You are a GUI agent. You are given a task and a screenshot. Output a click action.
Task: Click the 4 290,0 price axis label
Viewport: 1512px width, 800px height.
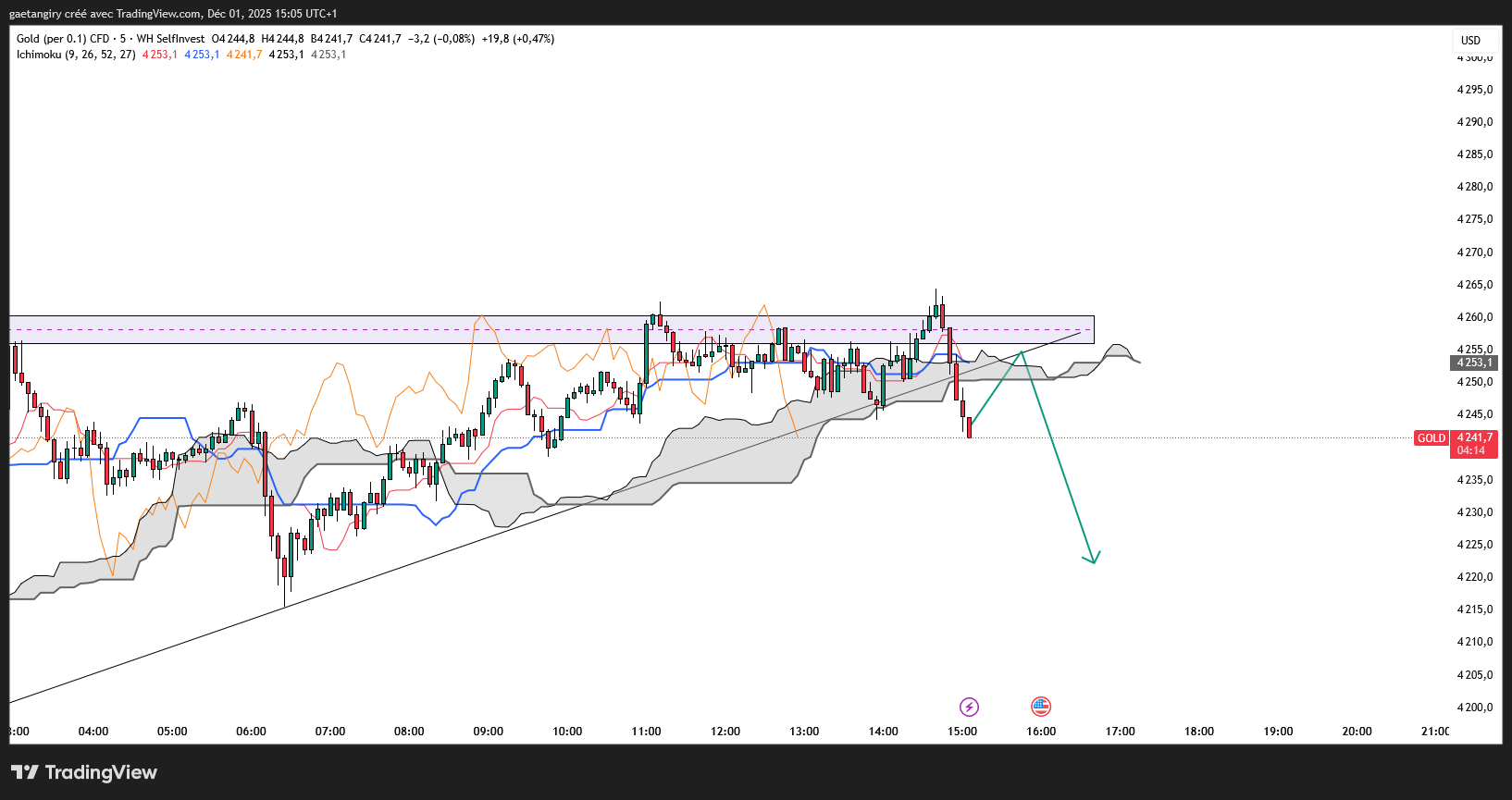point(1475,122)
